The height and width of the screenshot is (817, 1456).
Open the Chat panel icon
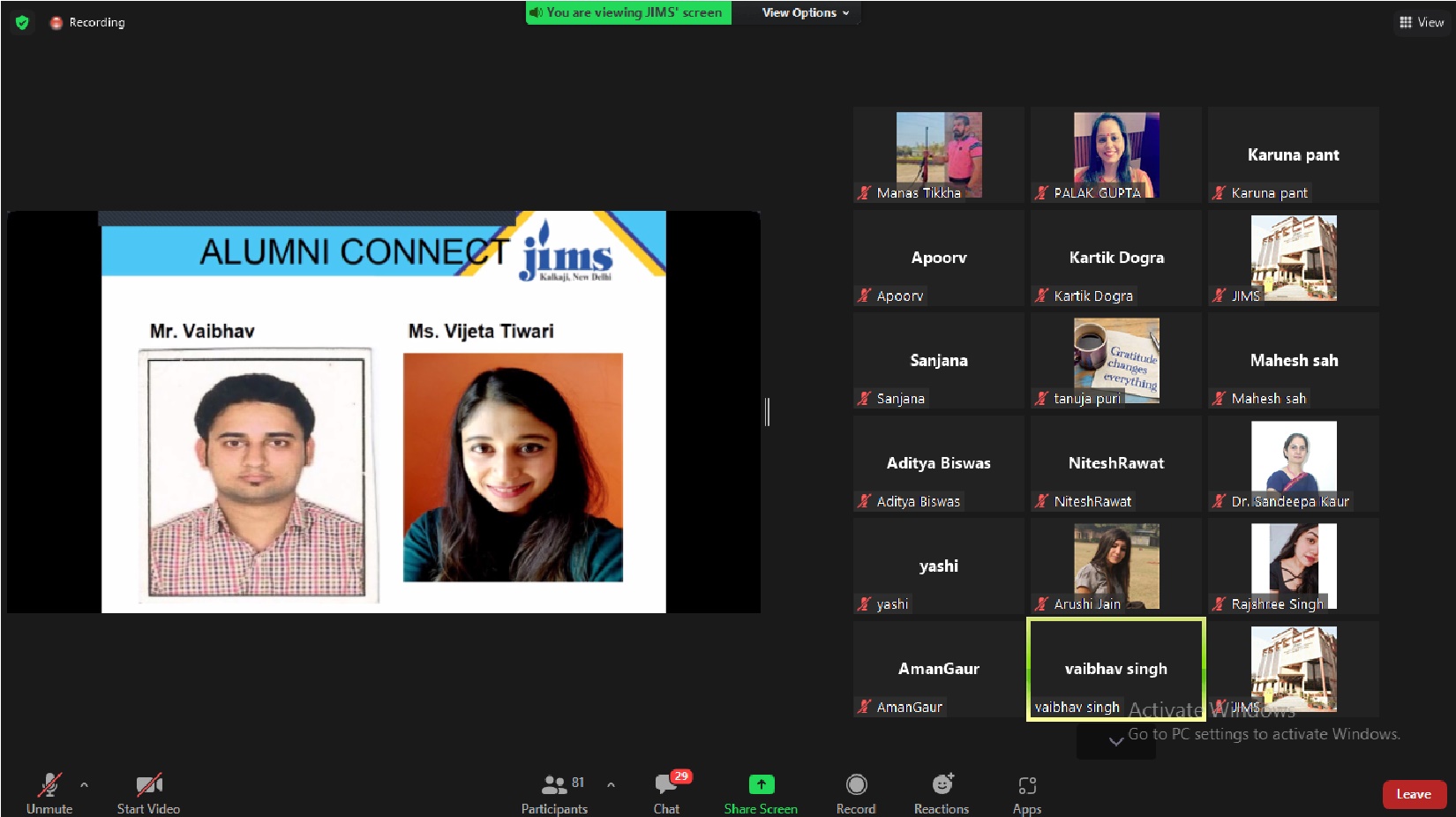point(666,784)
